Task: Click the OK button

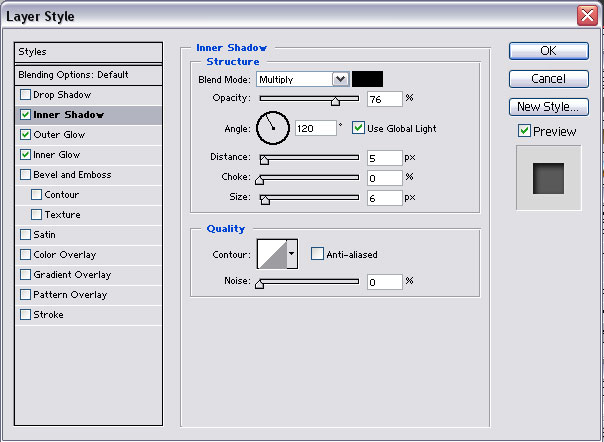Action: [548, 51]
